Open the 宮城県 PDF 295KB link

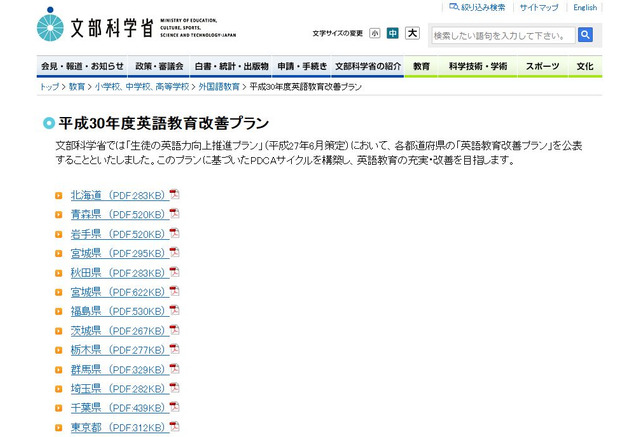(x=120, y=253)
